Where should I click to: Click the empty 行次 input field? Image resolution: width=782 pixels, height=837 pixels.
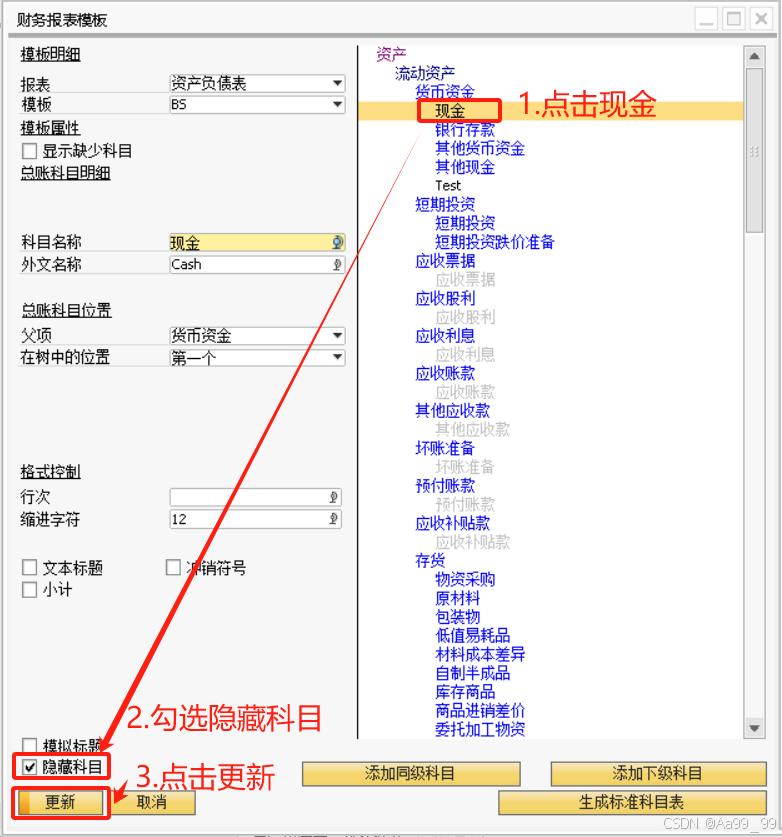point(256,498)
